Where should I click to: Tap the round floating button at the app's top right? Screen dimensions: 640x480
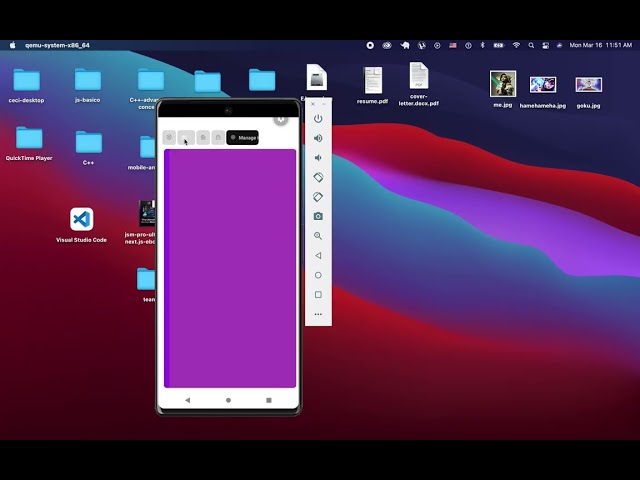(281, 119)
